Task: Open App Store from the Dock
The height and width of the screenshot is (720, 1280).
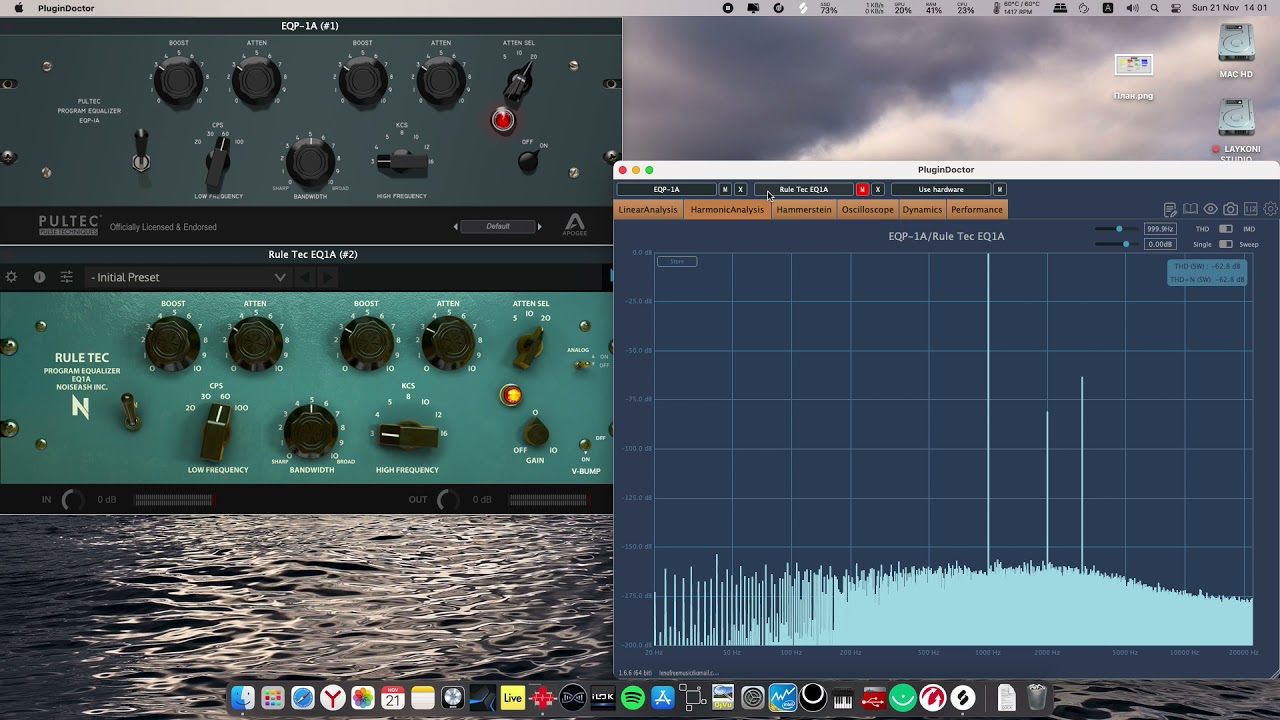Action: pyautogui.click(x=663, y=697)
